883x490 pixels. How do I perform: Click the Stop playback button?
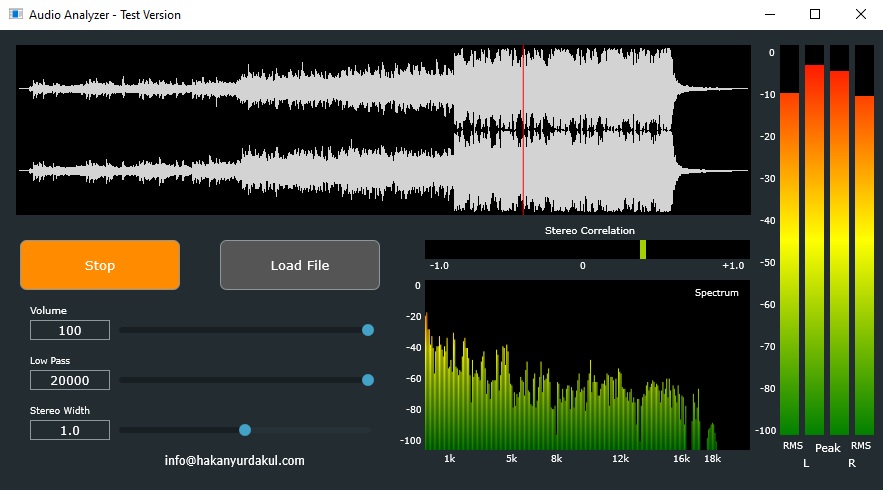[100, 265]
